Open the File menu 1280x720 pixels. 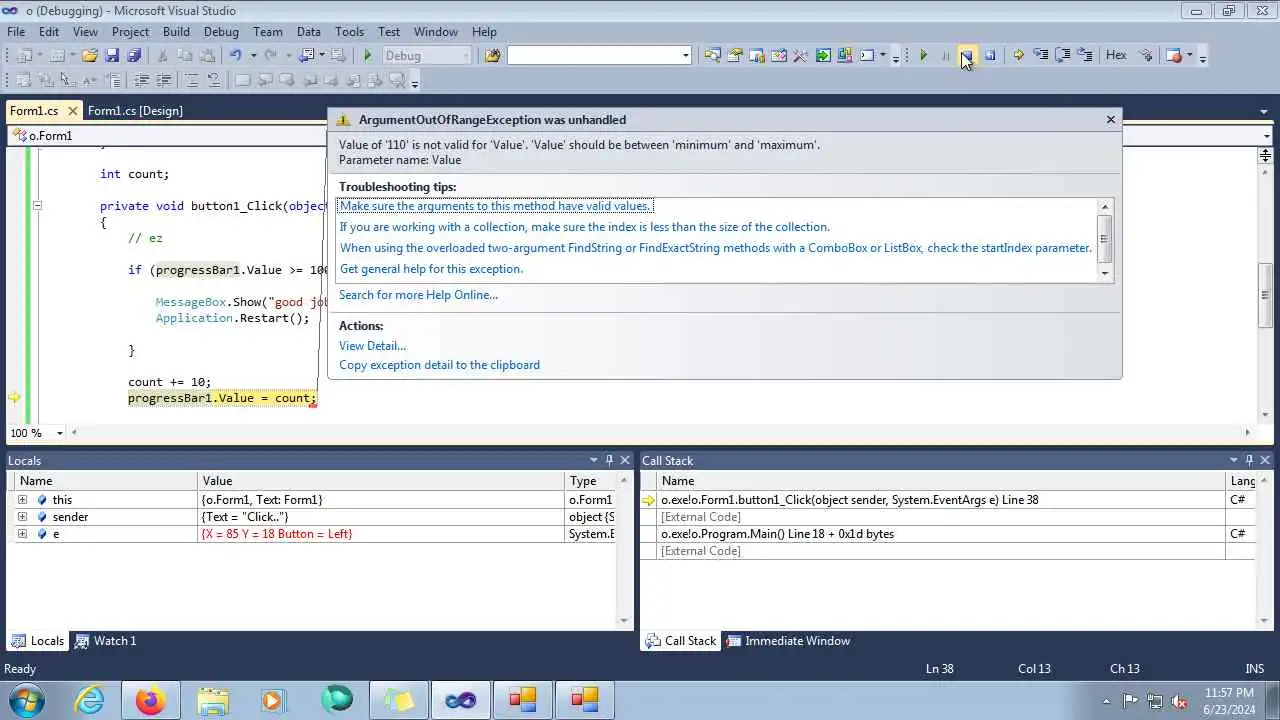(16, 31)
